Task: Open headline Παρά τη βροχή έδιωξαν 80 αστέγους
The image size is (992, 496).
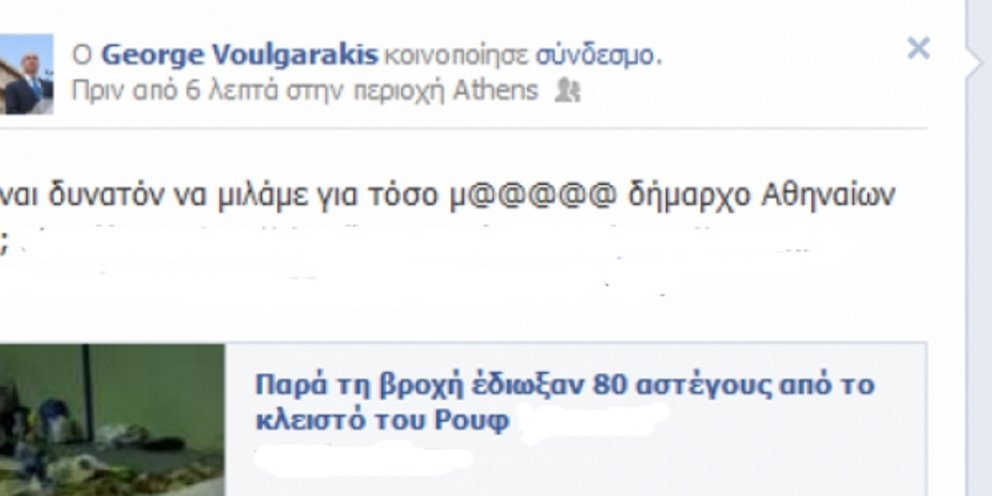Action: 565,385
